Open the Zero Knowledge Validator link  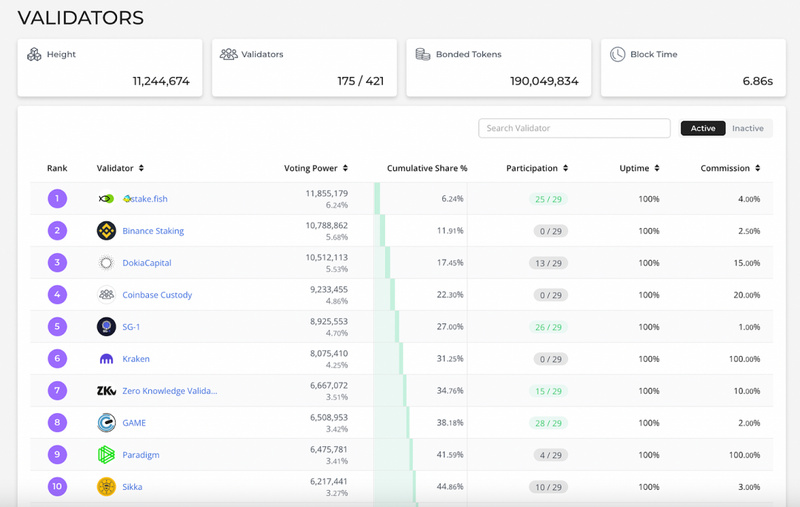(169, 391)
